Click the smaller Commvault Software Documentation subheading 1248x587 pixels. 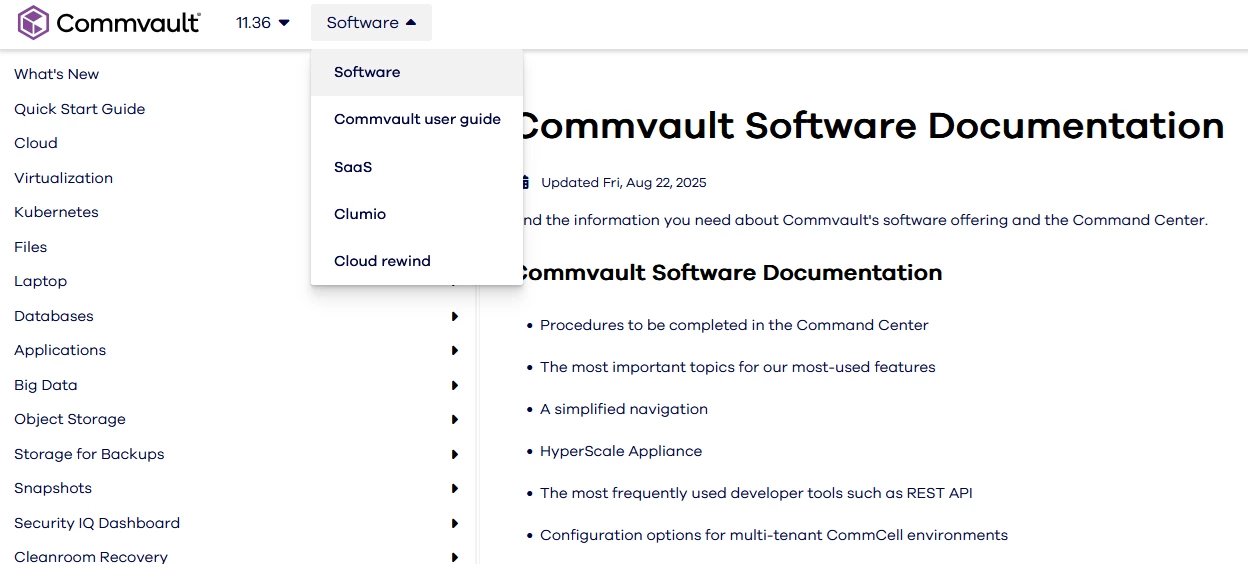pos(727,273)
